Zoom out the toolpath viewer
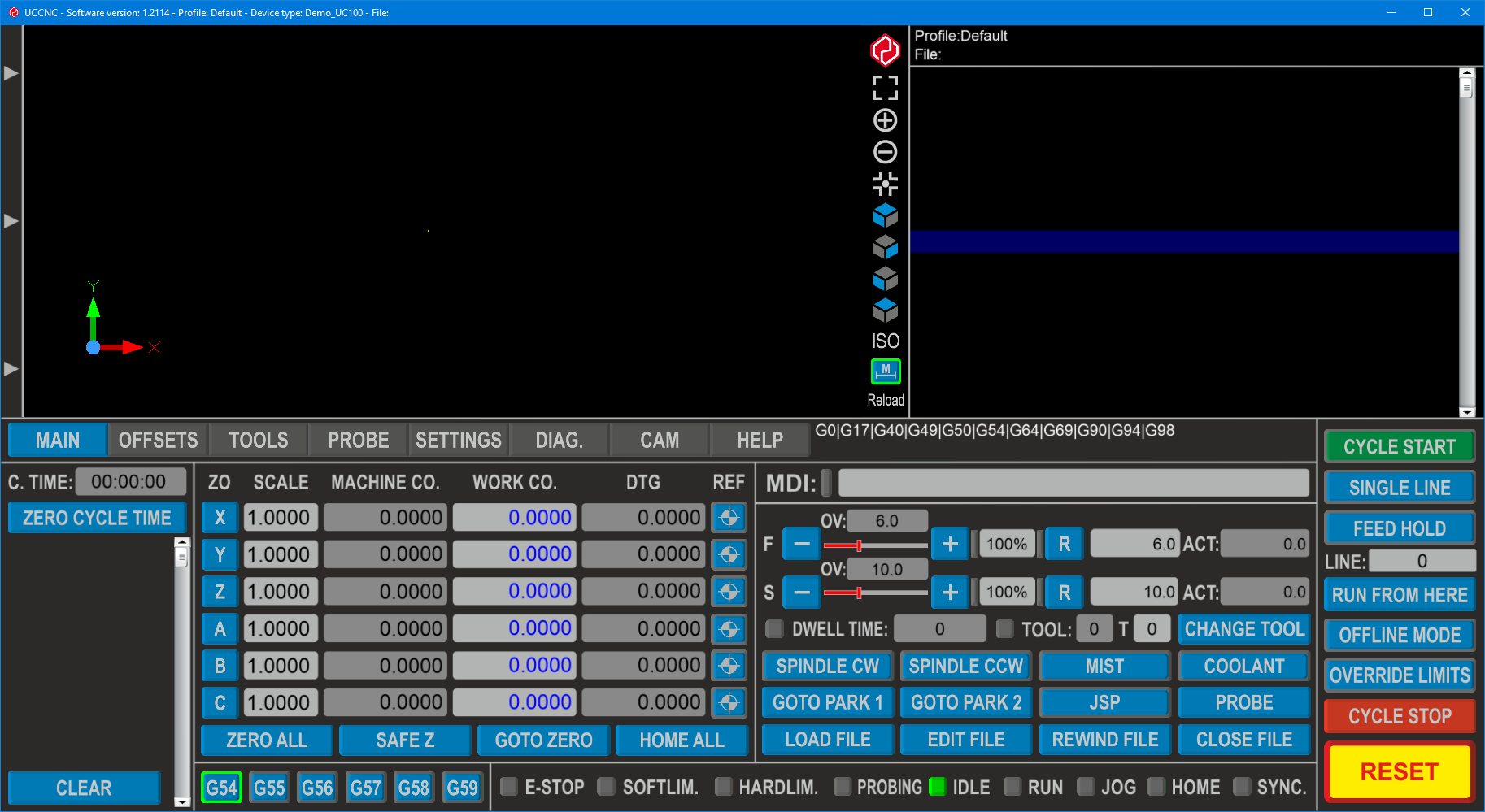Viewport: 1485px width, 812px height. coord(885,152)
